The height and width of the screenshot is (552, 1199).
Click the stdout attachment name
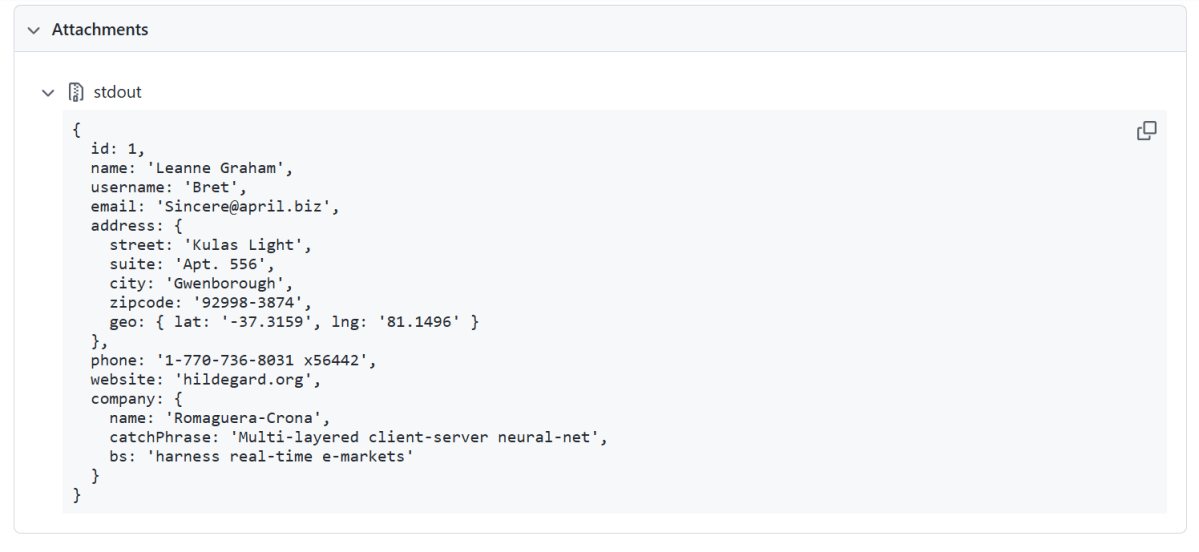tap(117, 92)
